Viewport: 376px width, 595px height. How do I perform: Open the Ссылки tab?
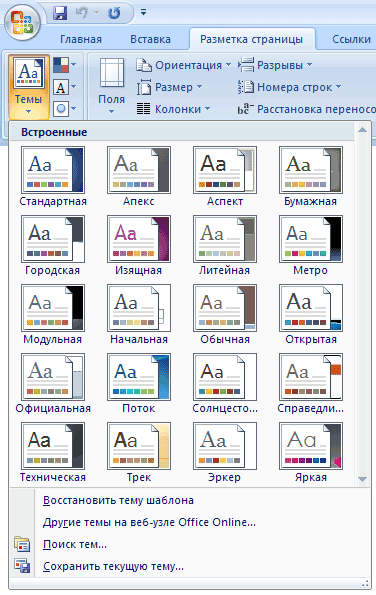351,39
